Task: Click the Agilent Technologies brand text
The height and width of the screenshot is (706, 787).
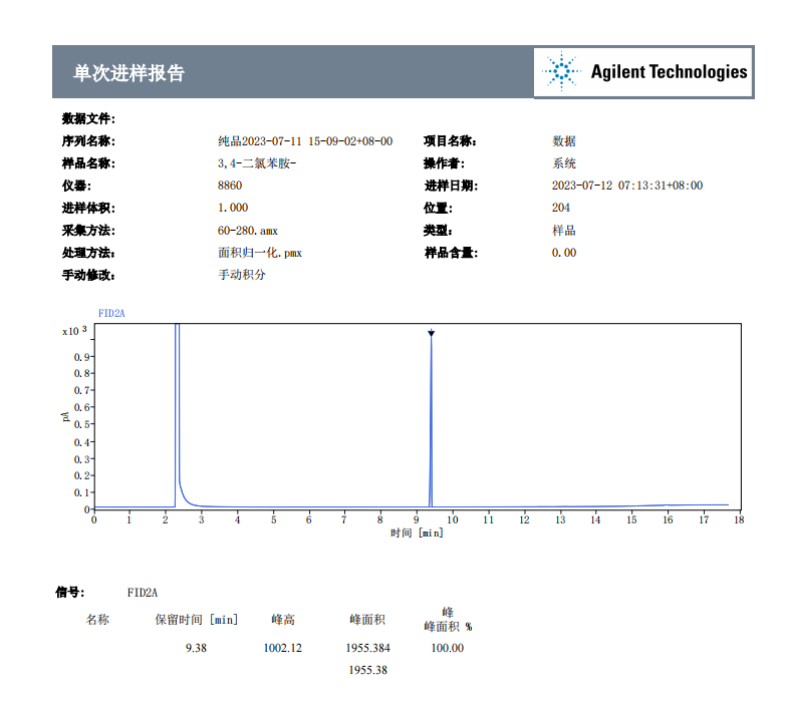Action: 668,72
